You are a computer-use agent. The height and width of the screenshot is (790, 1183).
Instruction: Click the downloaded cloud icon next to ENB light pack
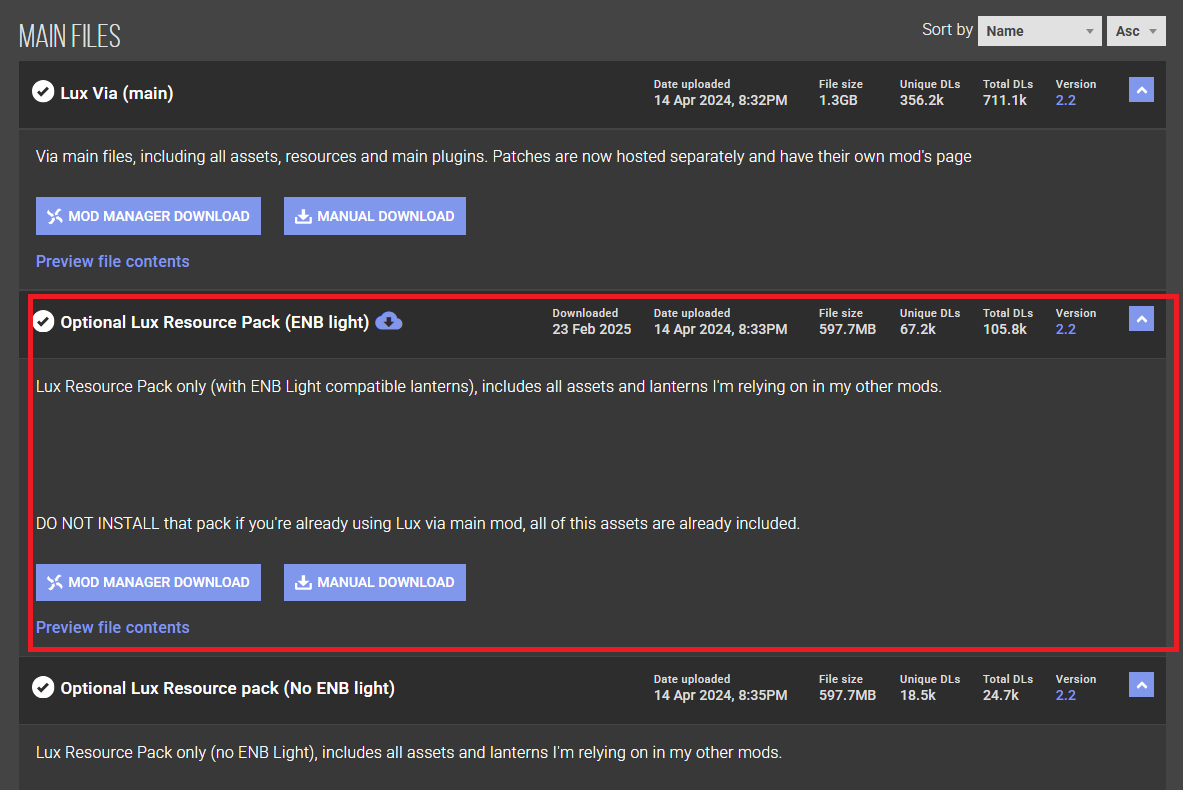click(389, 321)
